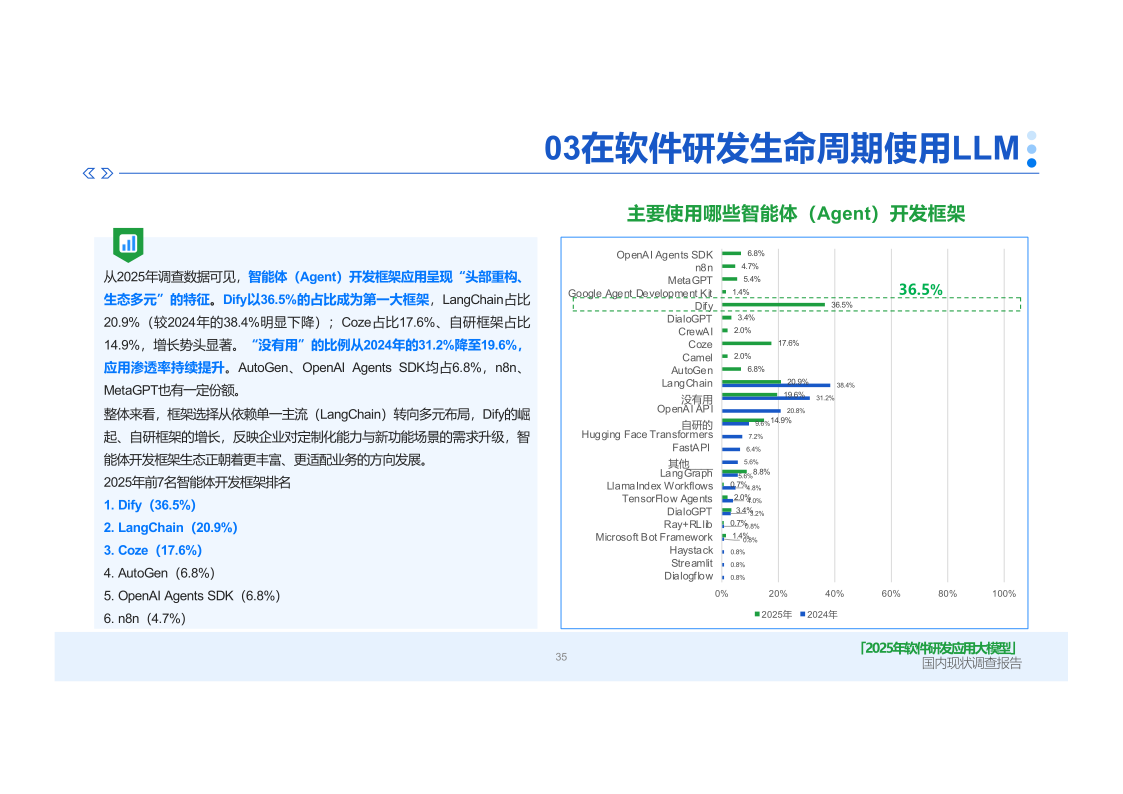Click the left double-chevron arrow icon
The image size is (1123, 794).
(89, 173)
